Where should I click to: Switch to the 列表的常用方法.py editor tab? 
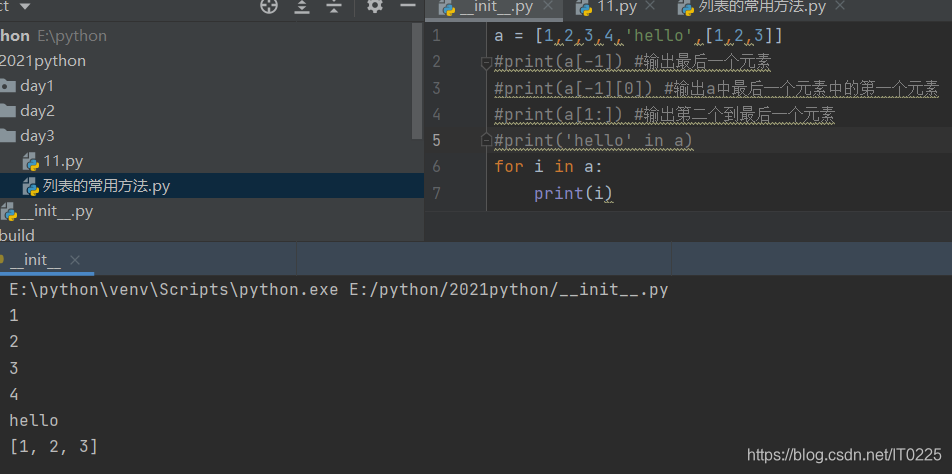(762, 7)
